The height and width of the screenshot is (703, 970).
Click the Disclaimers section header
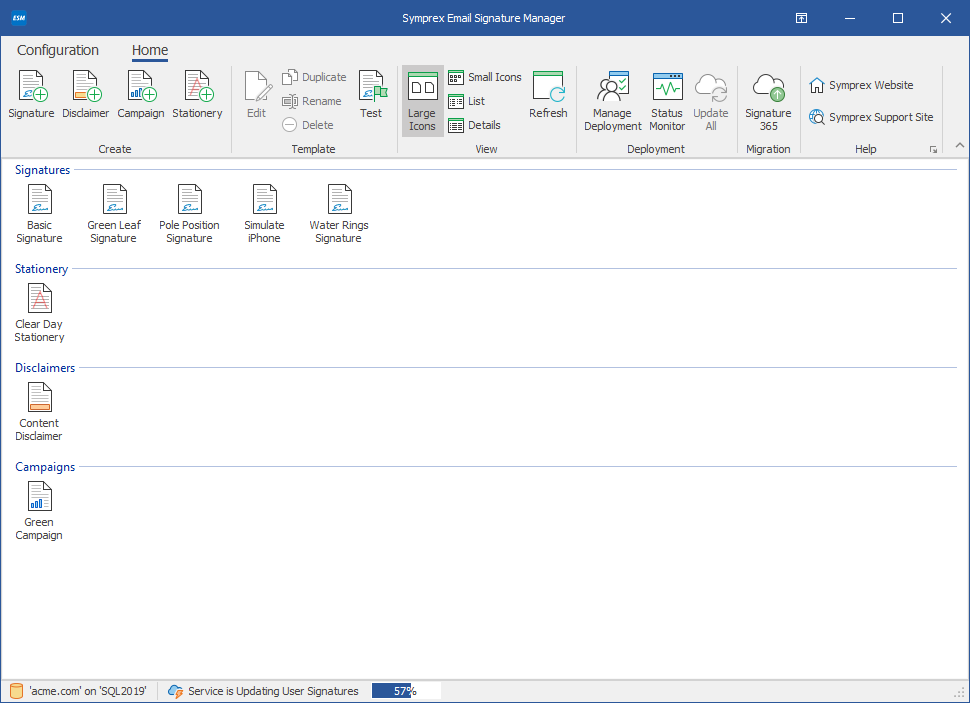45,368
